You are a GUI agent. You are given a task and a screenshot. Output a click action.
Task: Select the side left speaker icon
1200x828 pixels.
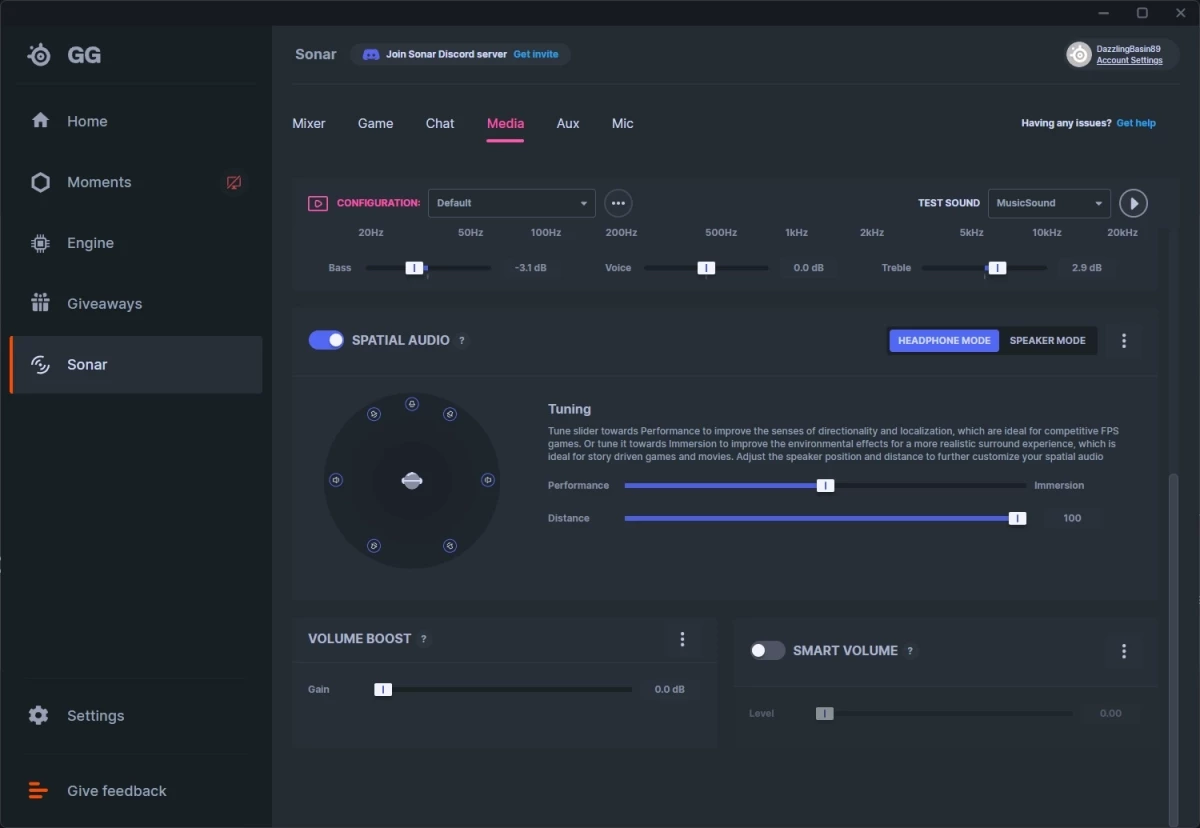pos(336,480)
